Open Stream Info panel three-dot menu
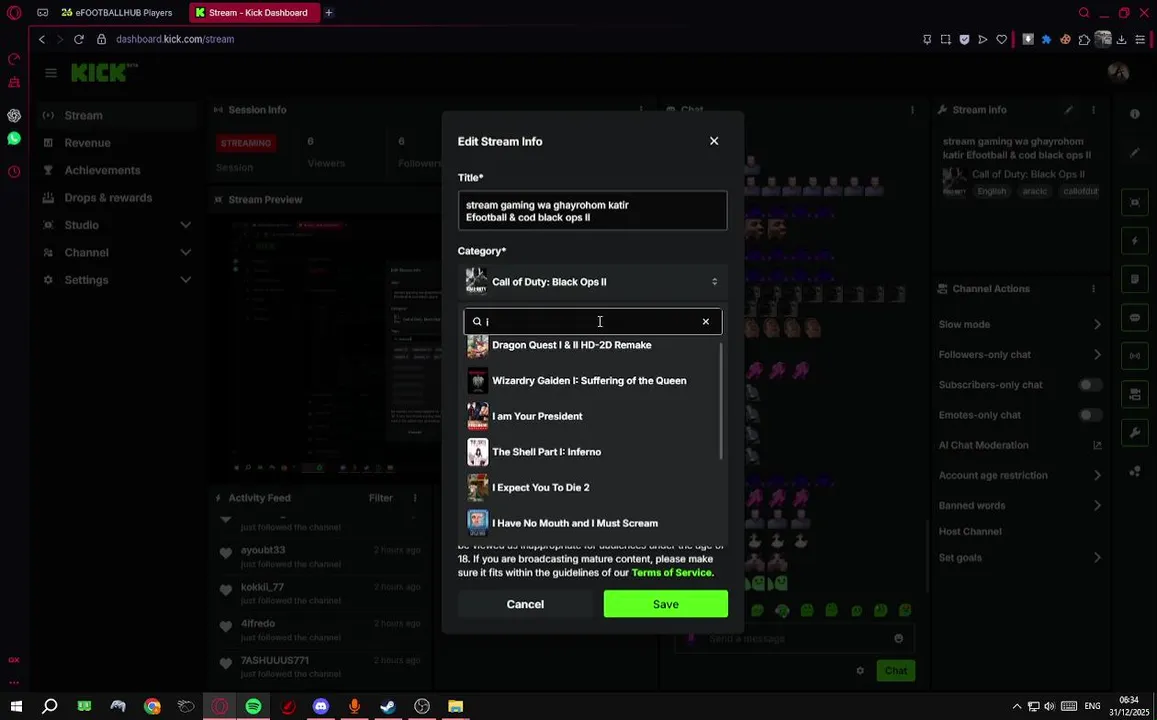 tap(1094, 110)
